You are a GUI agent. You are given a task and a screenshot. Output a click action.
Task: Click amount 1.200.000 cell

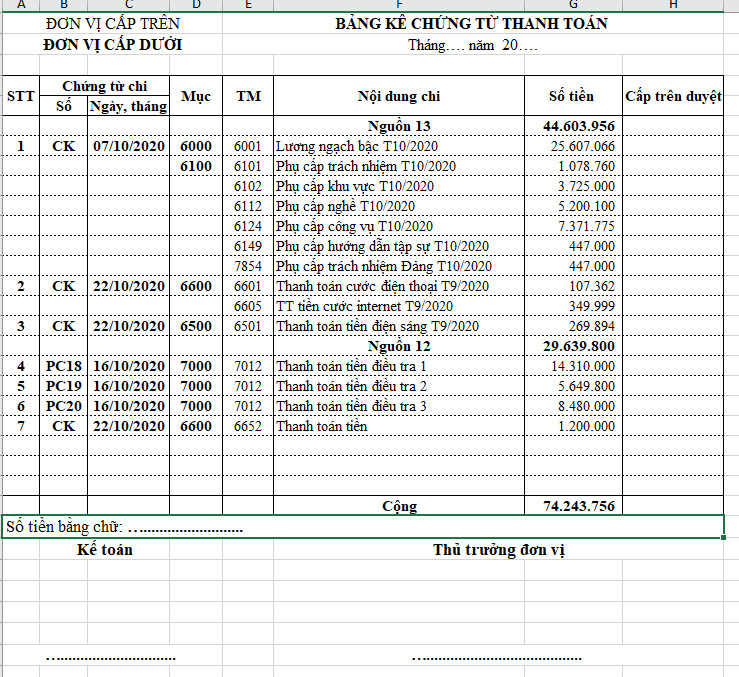pos(573,426)
